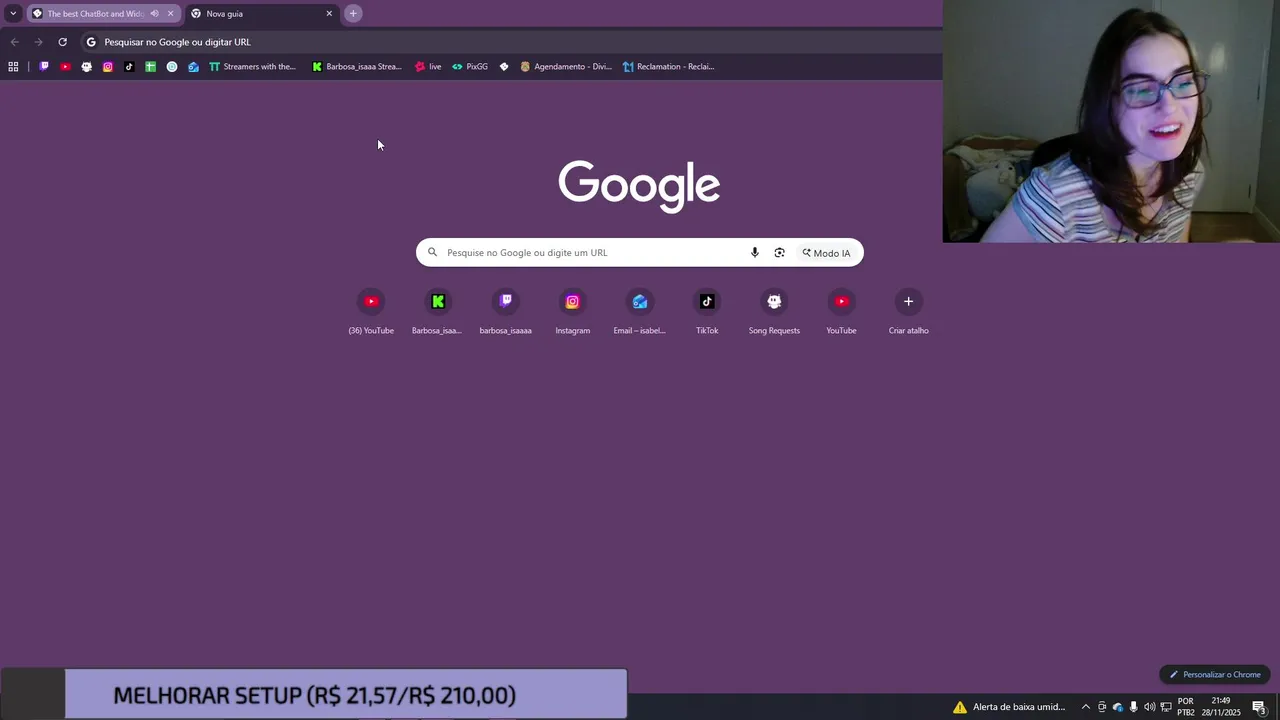This screenshot has height=720, width=1280.
Task: Open the PixGG bookmark
Action: tap(470, 67)
